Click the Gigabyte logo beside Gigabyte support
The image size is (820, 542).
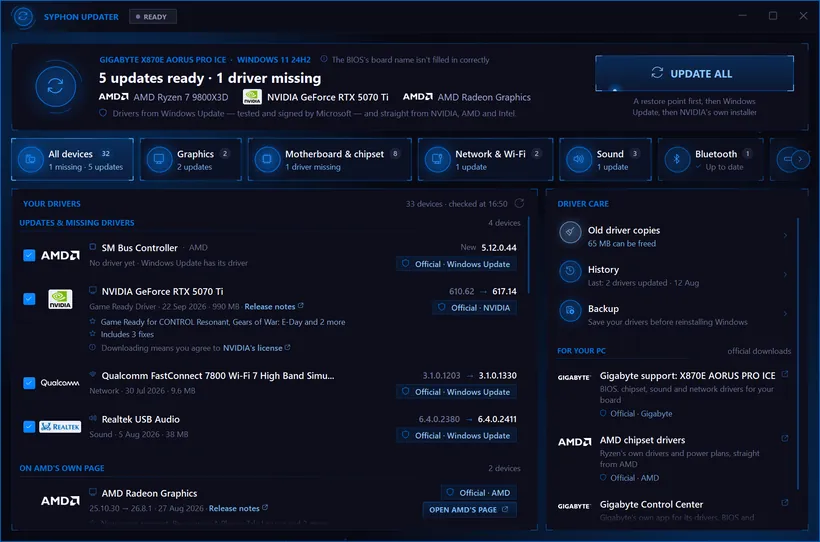[574, 377]
